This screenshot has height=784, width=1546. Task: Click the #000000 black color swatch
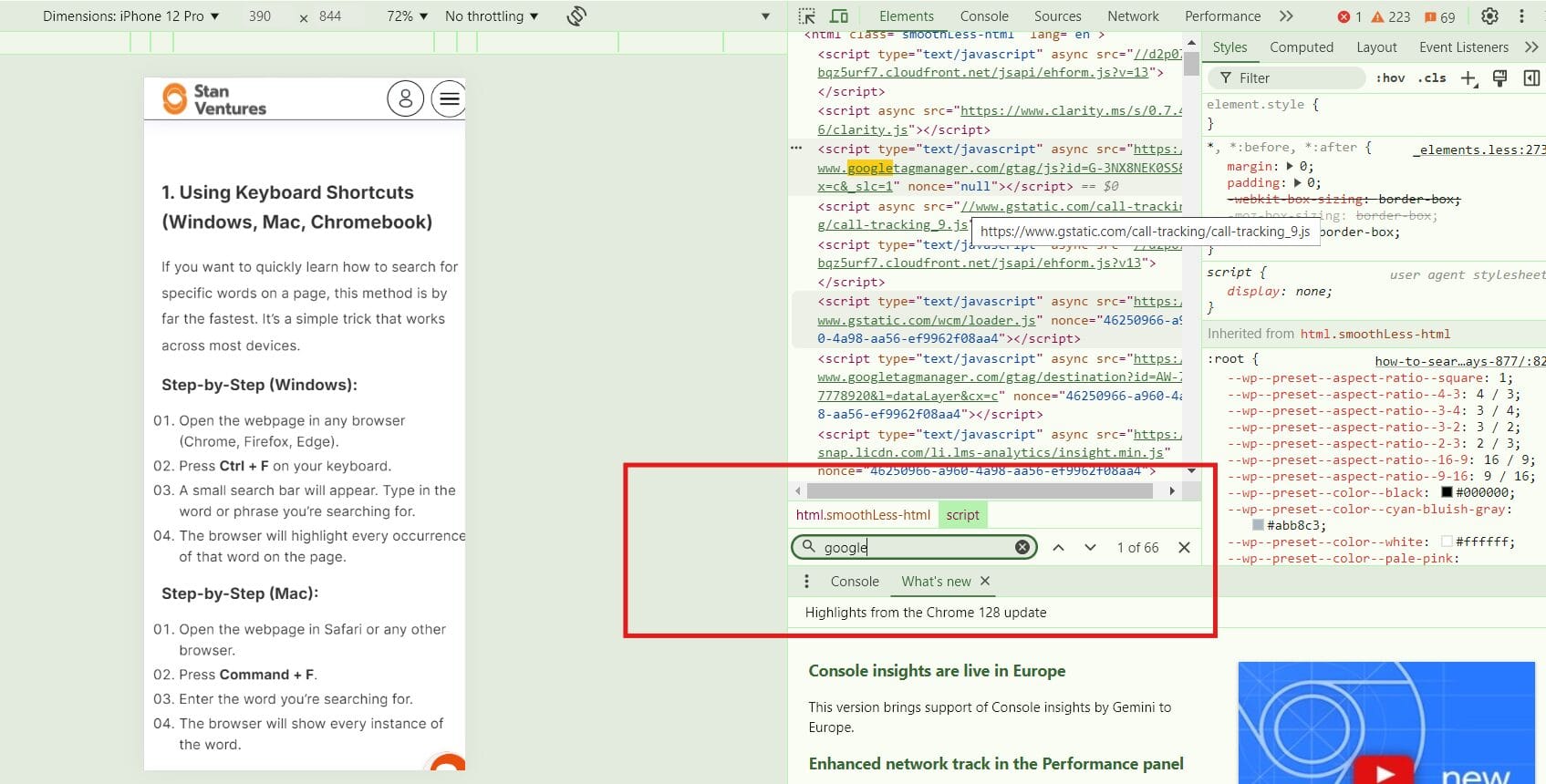[x=1447, y=493]
